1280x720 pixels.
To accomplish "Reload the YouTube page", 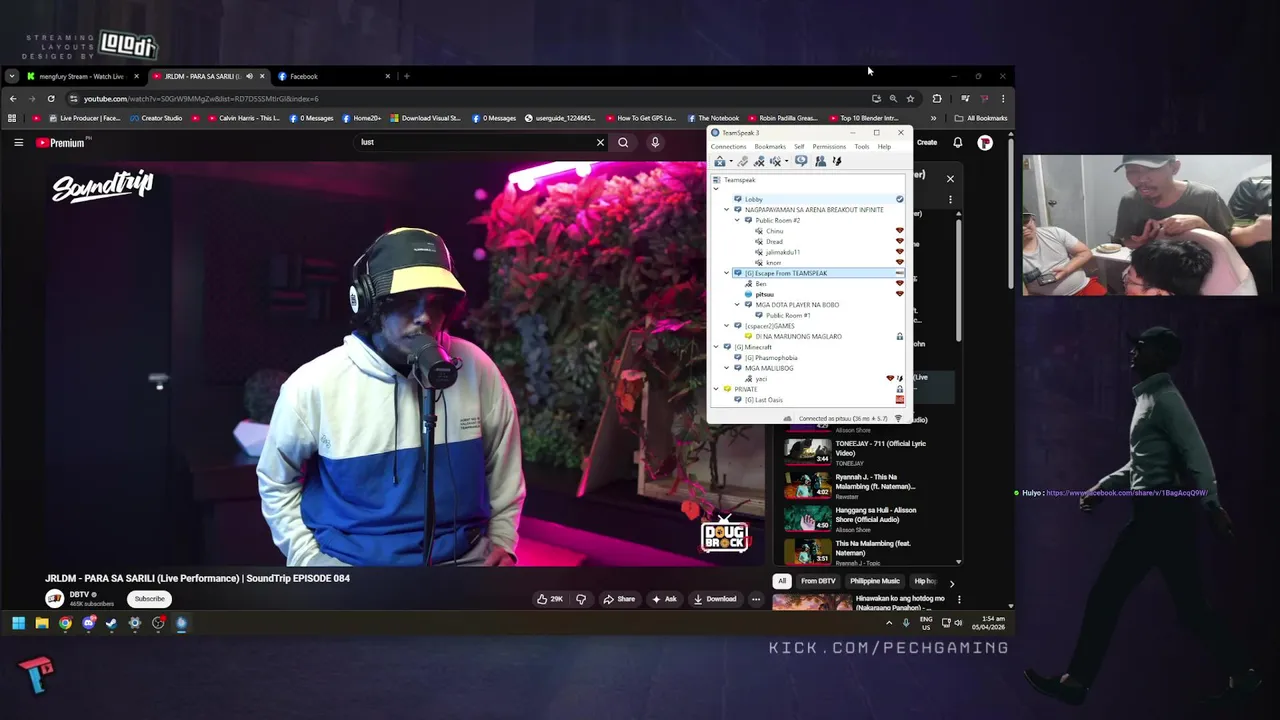I will (x=51, y=99).
